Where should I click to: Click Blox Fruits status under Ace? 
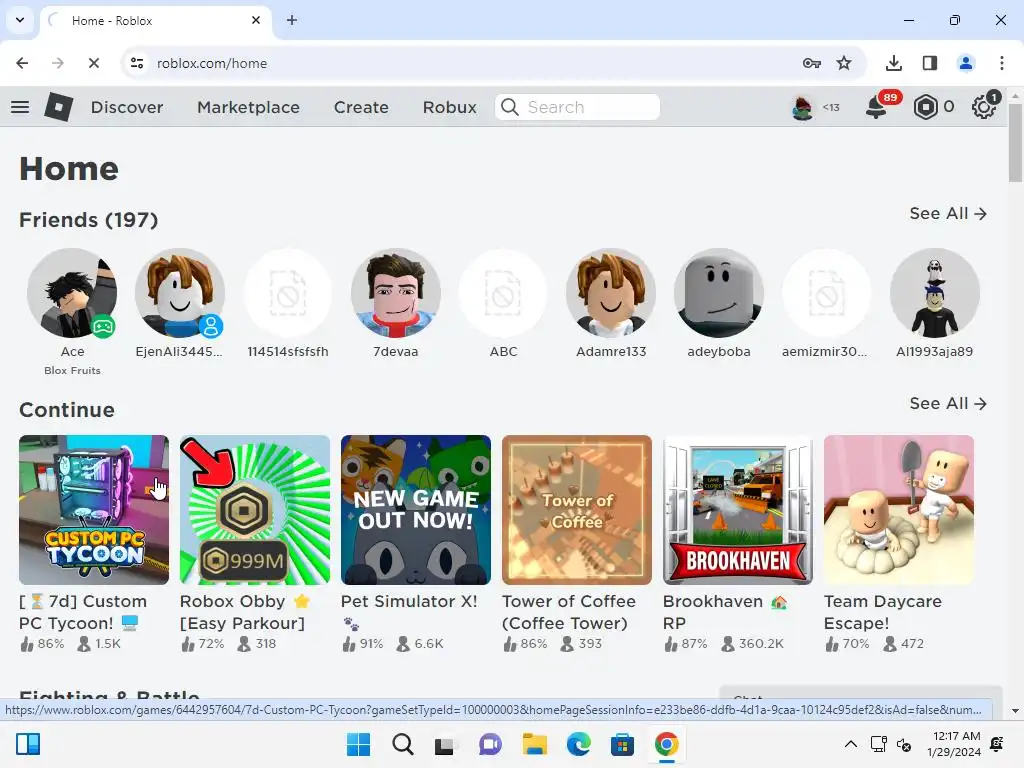pyautogui.click(x=72, y=370)
